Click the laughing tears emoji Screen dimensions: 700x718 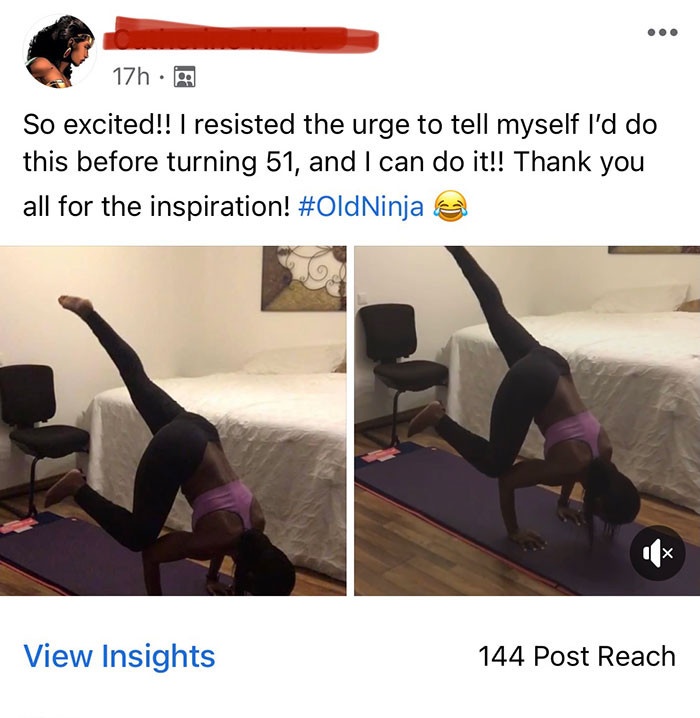[450, 207]
